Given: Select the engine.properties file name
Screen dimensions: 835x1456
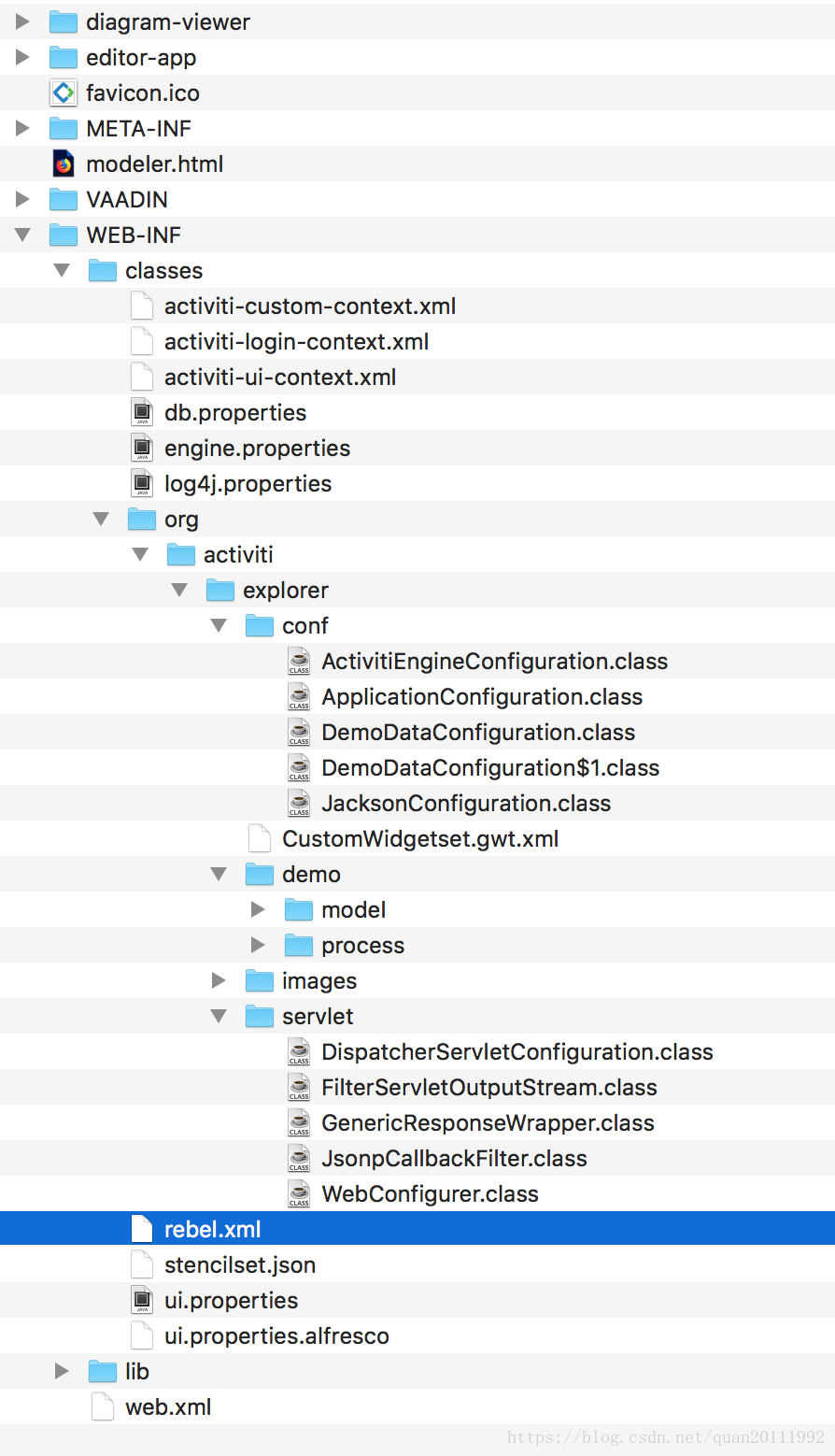Looking at the screenshot, I should 257,449.
